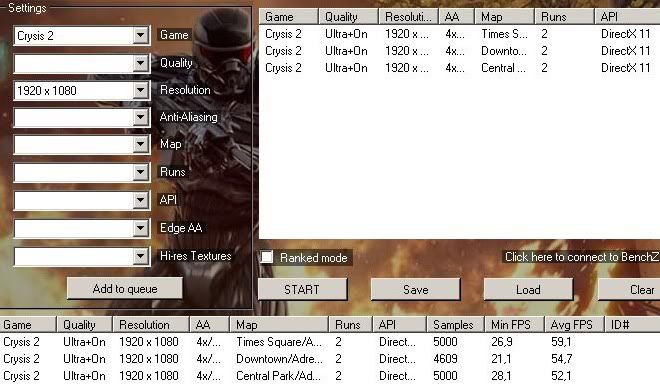
Task: Click the connect to BenchZ link
Action: 582,257
